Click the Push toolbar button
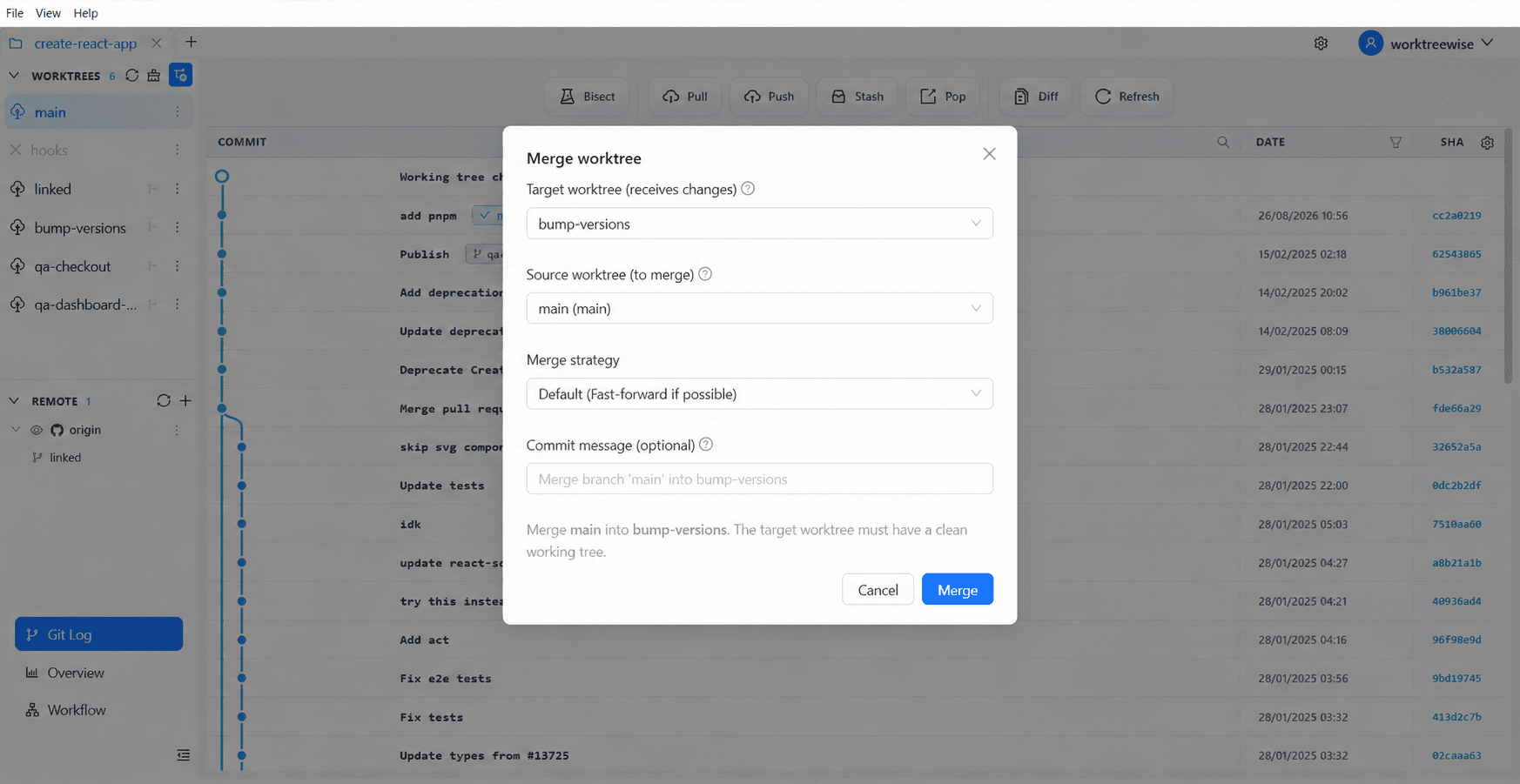1520x784 pixels. coord(769,97)
